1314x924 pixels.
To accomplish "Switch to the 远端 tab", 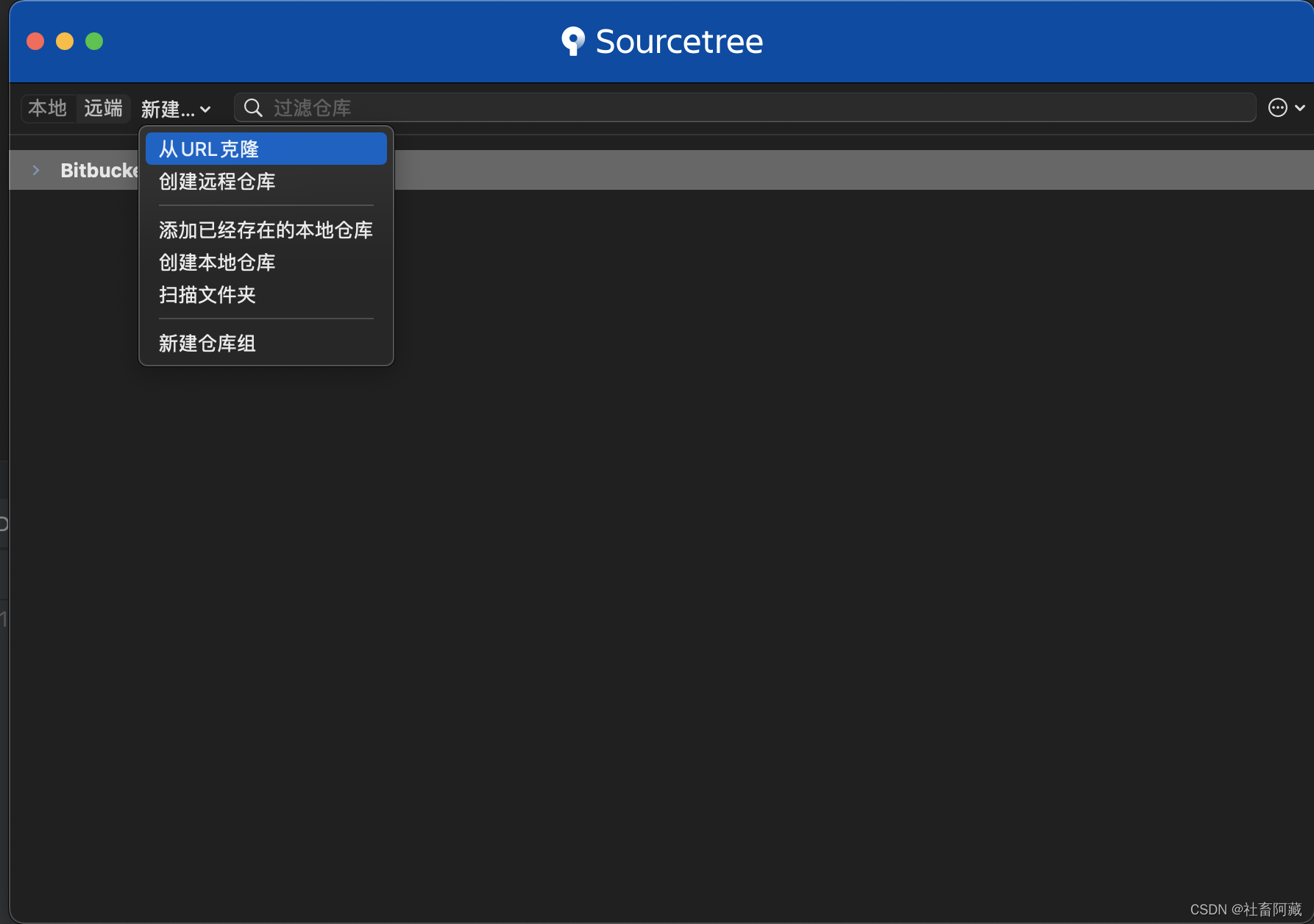I will pyautogui.click(x=104, y=108).
